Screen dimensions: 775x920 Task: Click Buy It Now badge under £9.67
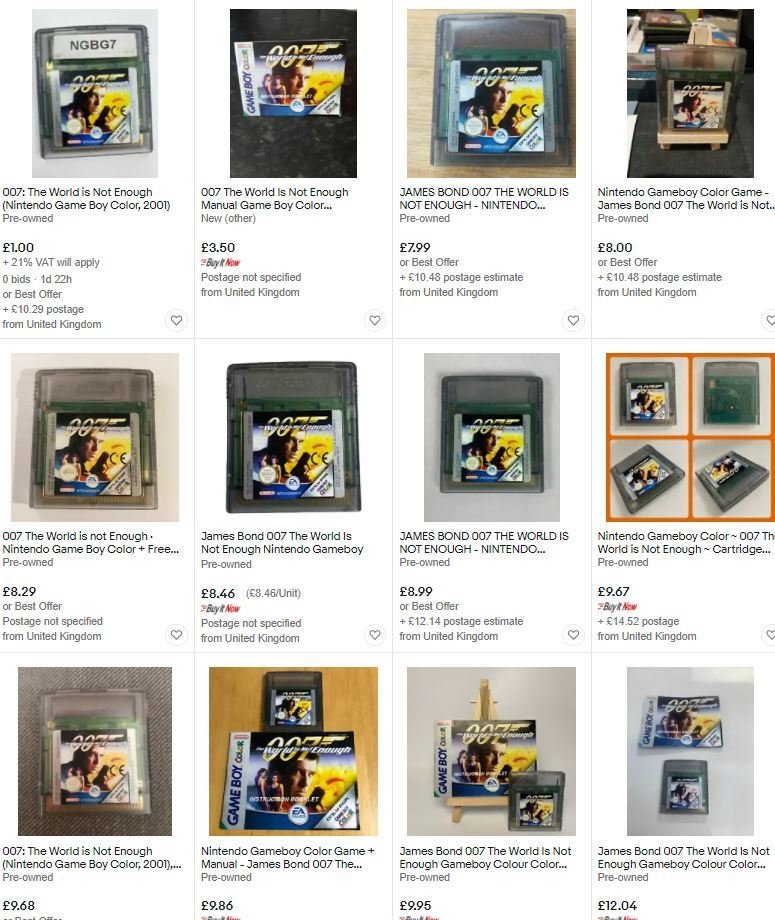[617, 607]
